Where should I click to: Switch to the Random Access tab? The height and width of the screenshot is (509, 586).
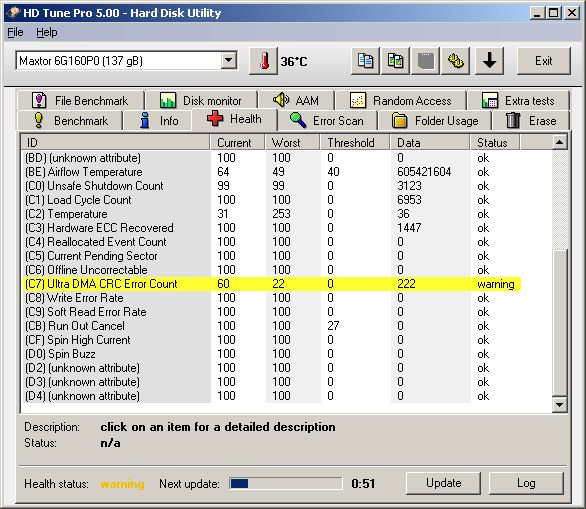point(401,101)
